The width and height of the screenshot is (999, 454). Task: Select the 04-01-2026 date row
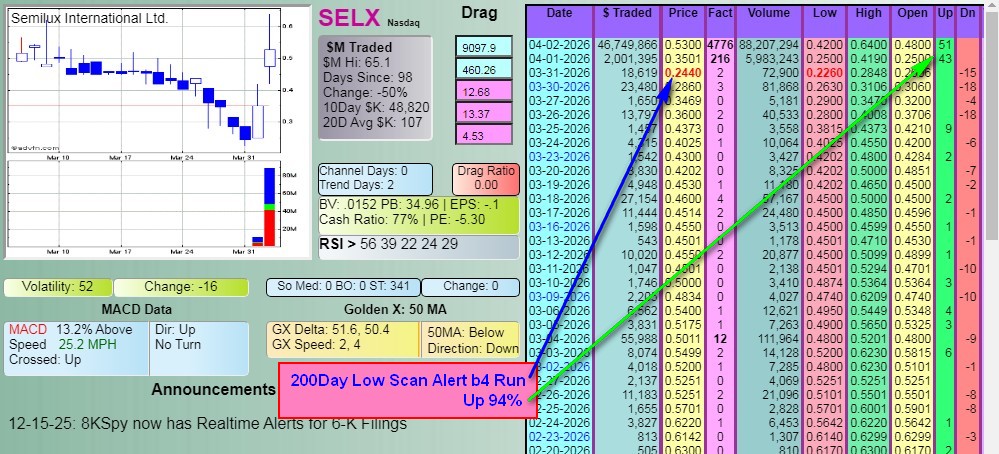pos(559,59)
